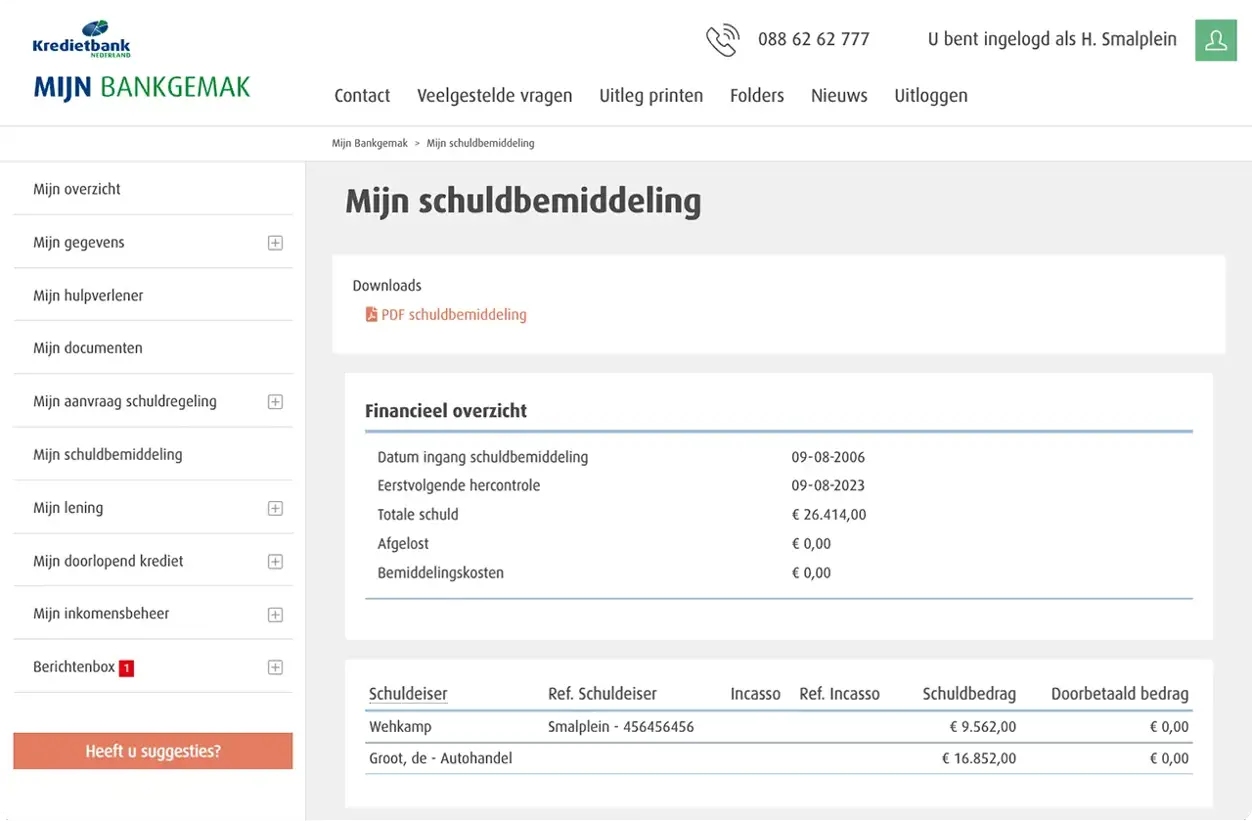
Task: Expand the Mijn gegevens plus icon
Action: (x=275, y=243)
